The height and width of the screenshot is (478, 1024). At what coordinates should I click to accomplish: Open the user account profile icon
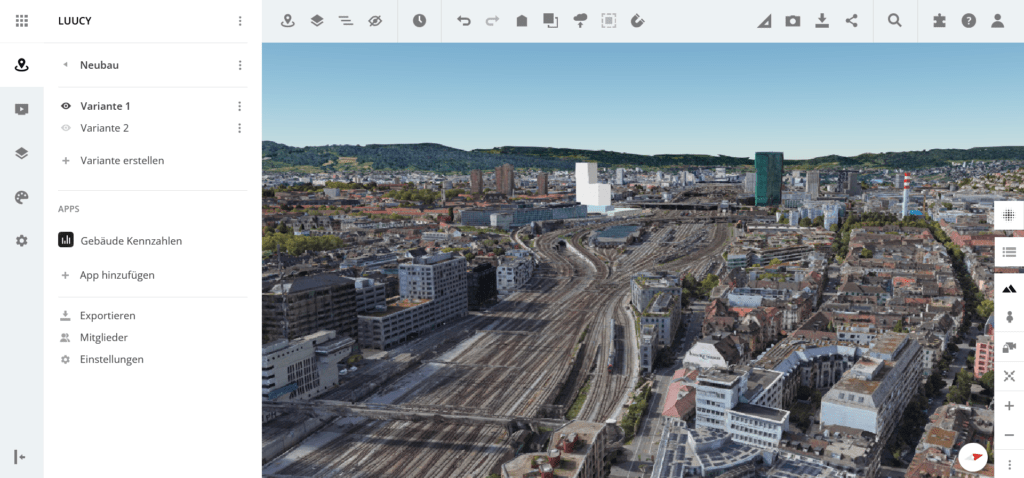pos(997,20)
